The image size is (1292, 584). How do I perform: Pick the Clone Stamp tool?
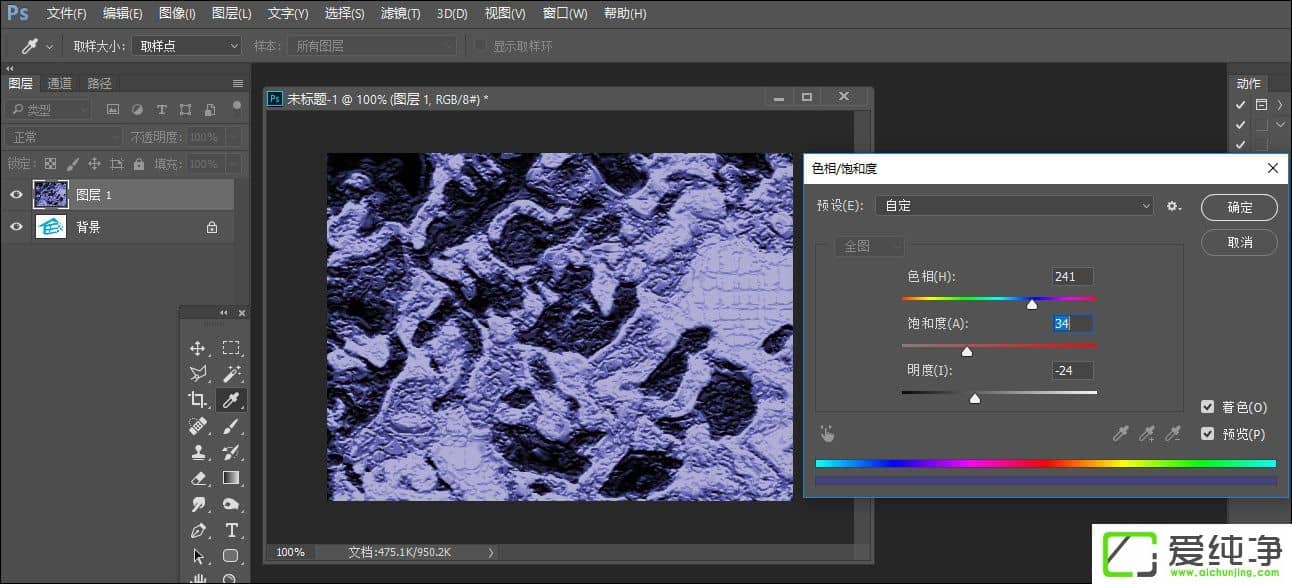click(x=198, y=452)
